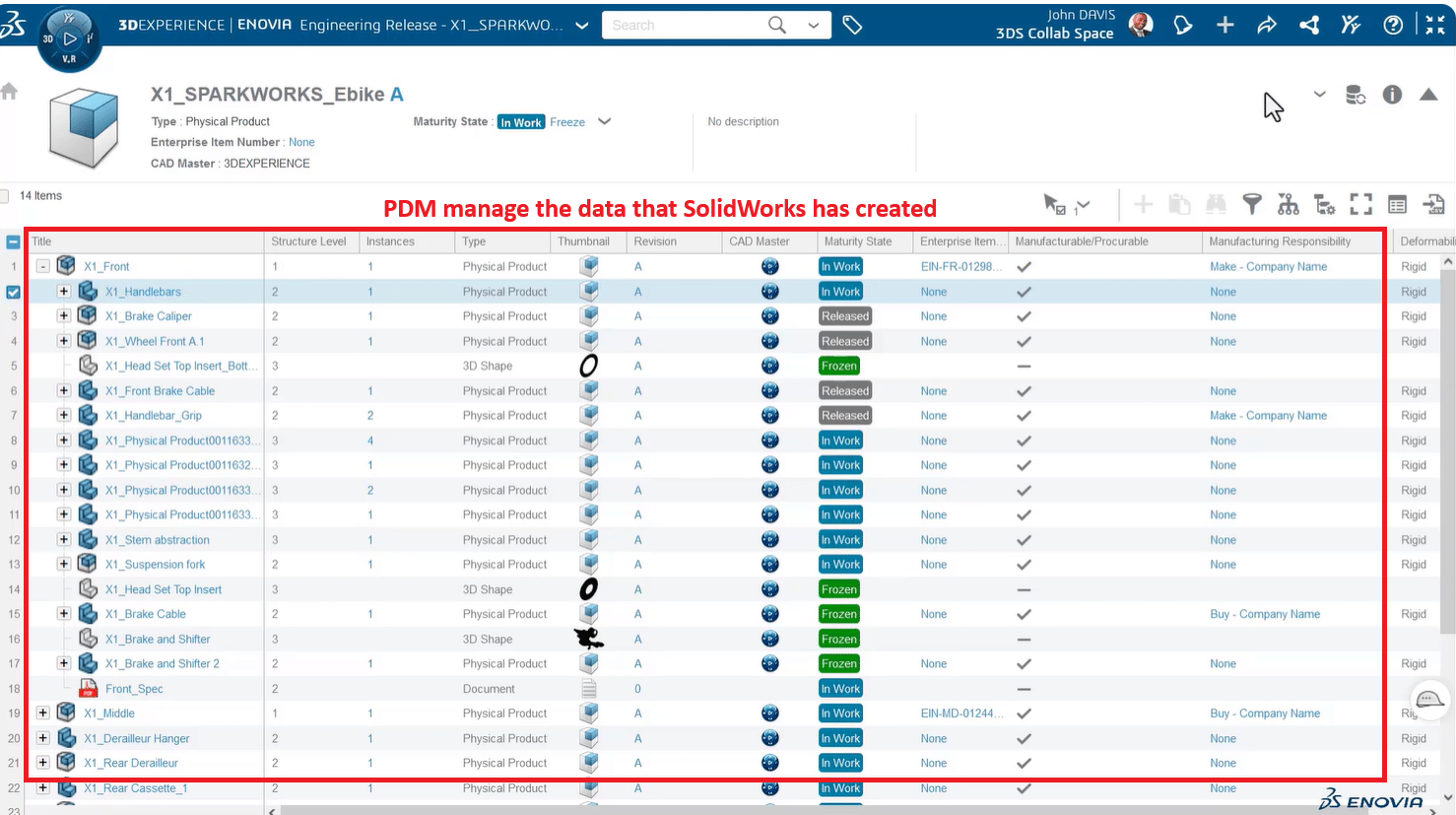Viewport: 1456px width, 815px height.
Task: Uncheck the X1_Handlebars row checkbox
Action: [x=13, y=292]
